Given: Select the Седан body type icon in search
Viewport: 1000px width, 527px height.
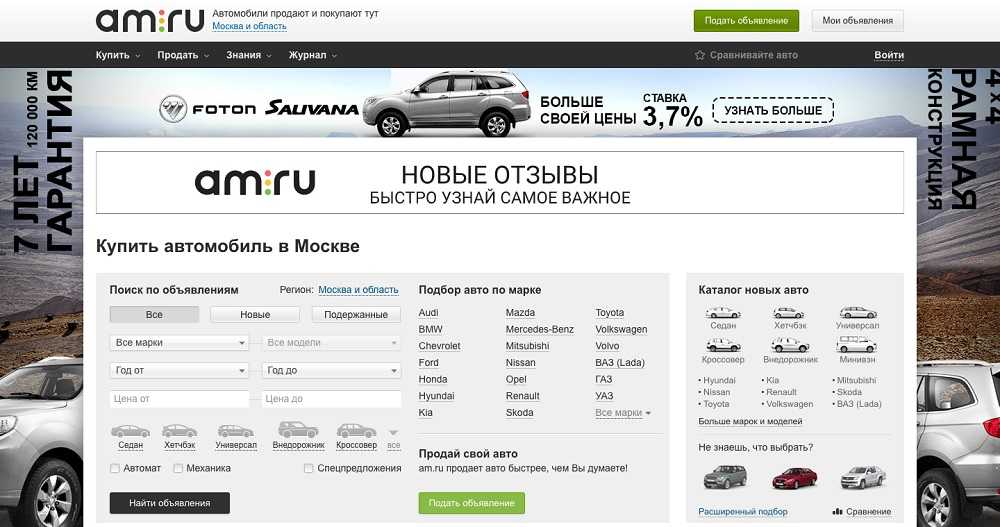Looking at the screenshot, I should [130, 432].
